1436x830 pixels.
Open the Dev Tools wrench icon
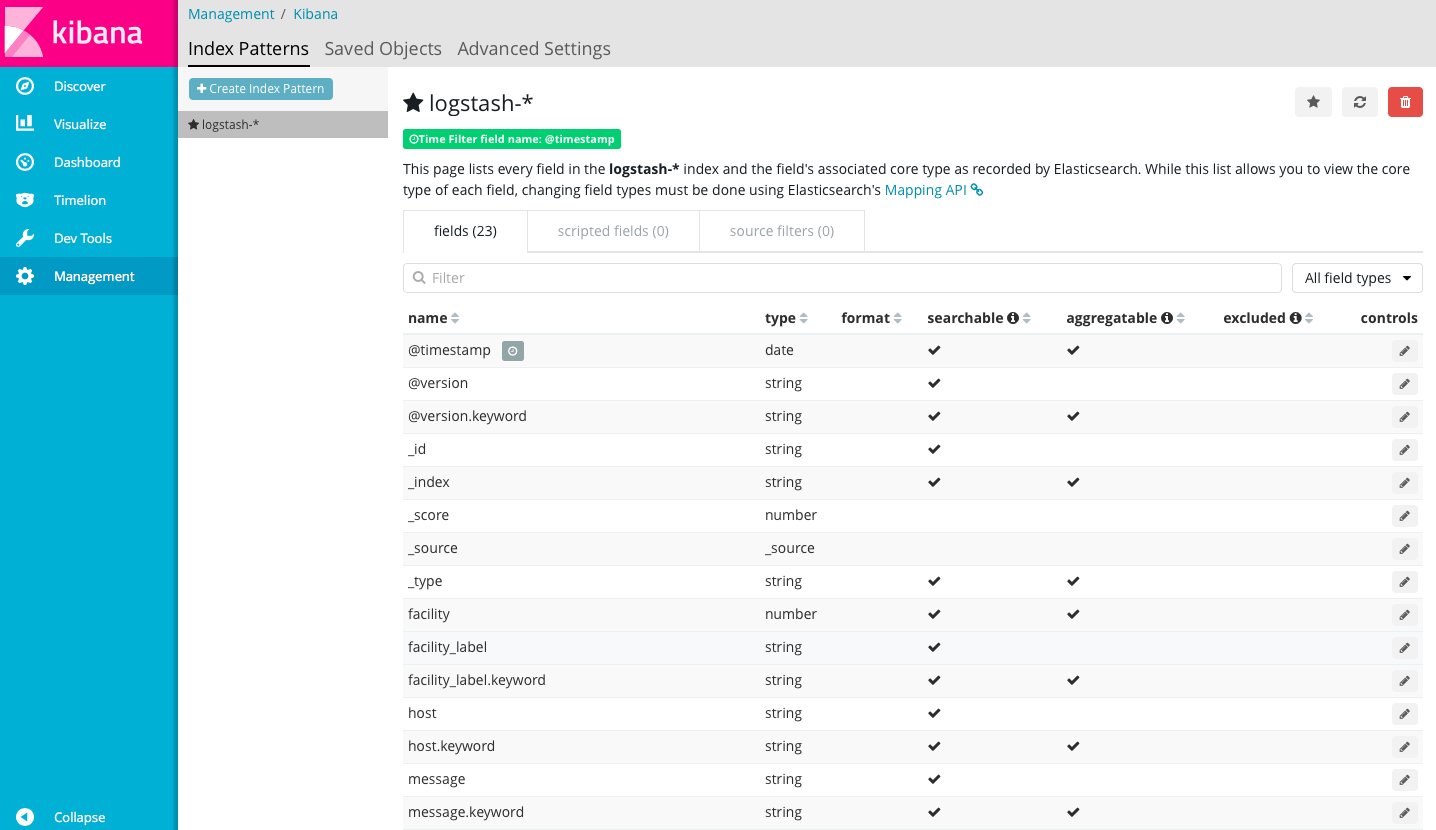pyautogui.click(x=25, y=238)
